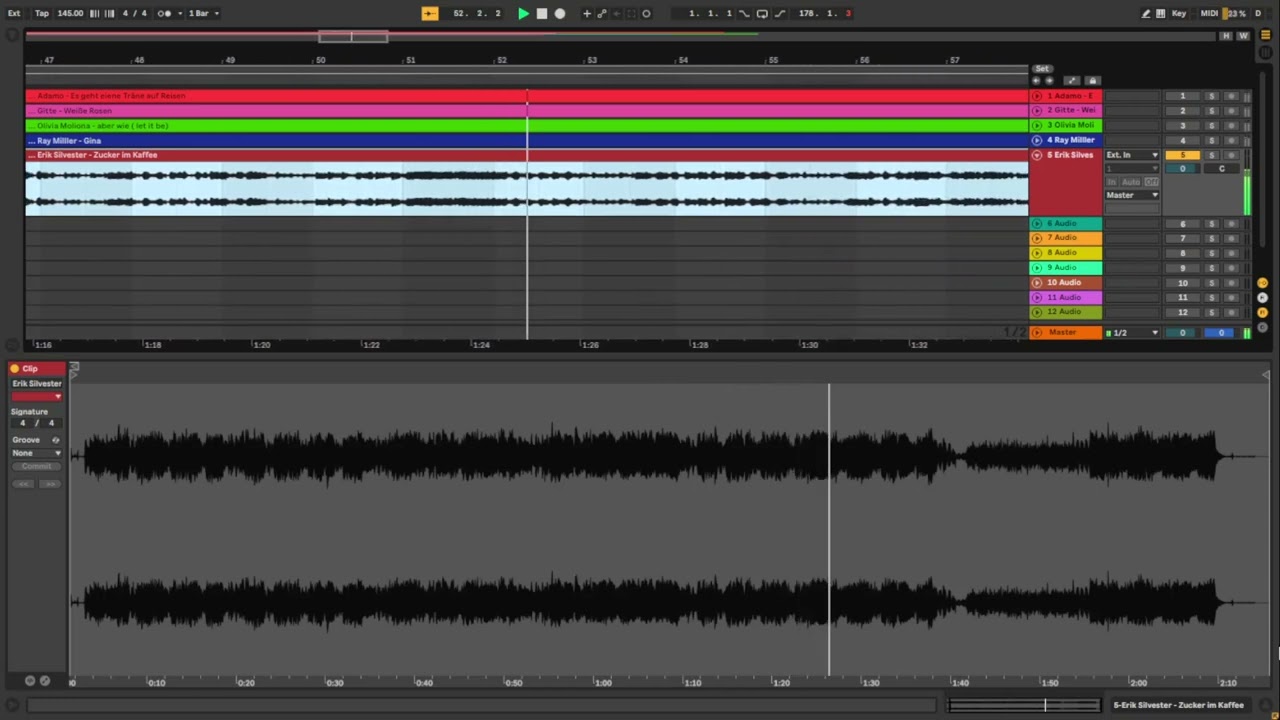Screen dimensions: 1280x720
Task: Click track 5 volume field
Action: 1183,169
